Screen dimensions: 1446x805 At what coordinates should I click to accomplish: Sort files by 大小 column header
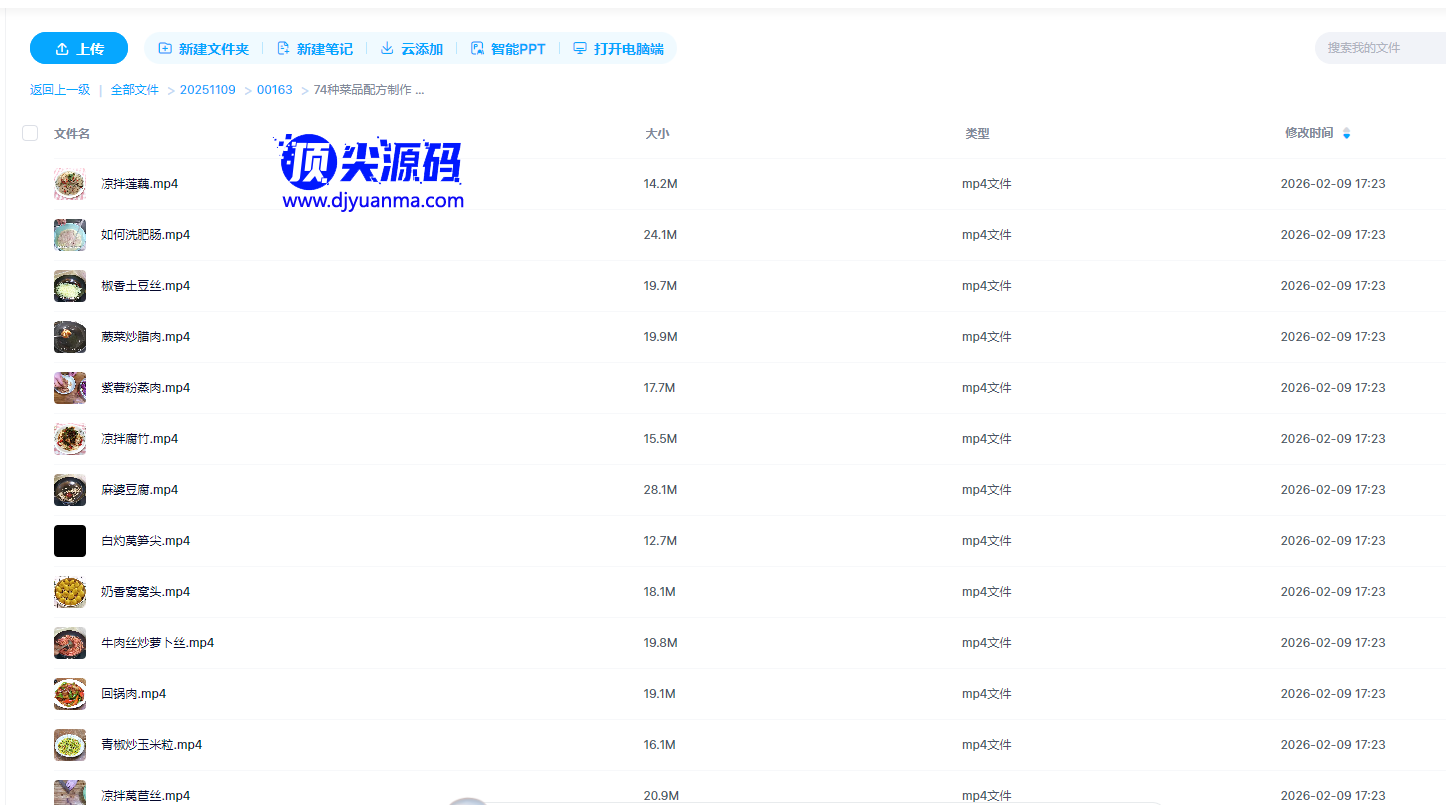click(657, 133)
